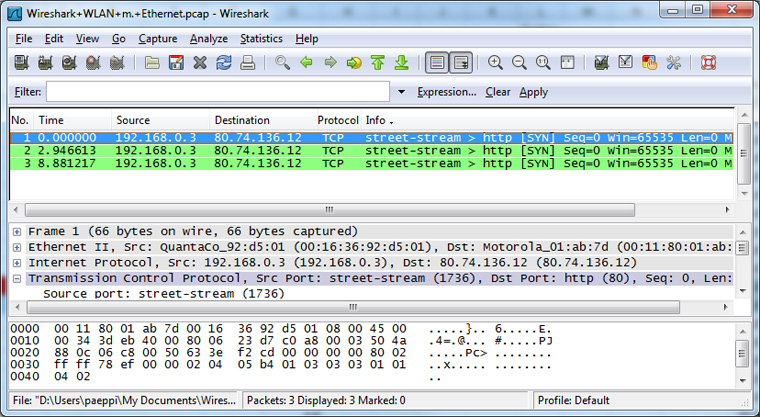Sort packets by the Source column
This screenshot has width=760, height=417.
160,120
